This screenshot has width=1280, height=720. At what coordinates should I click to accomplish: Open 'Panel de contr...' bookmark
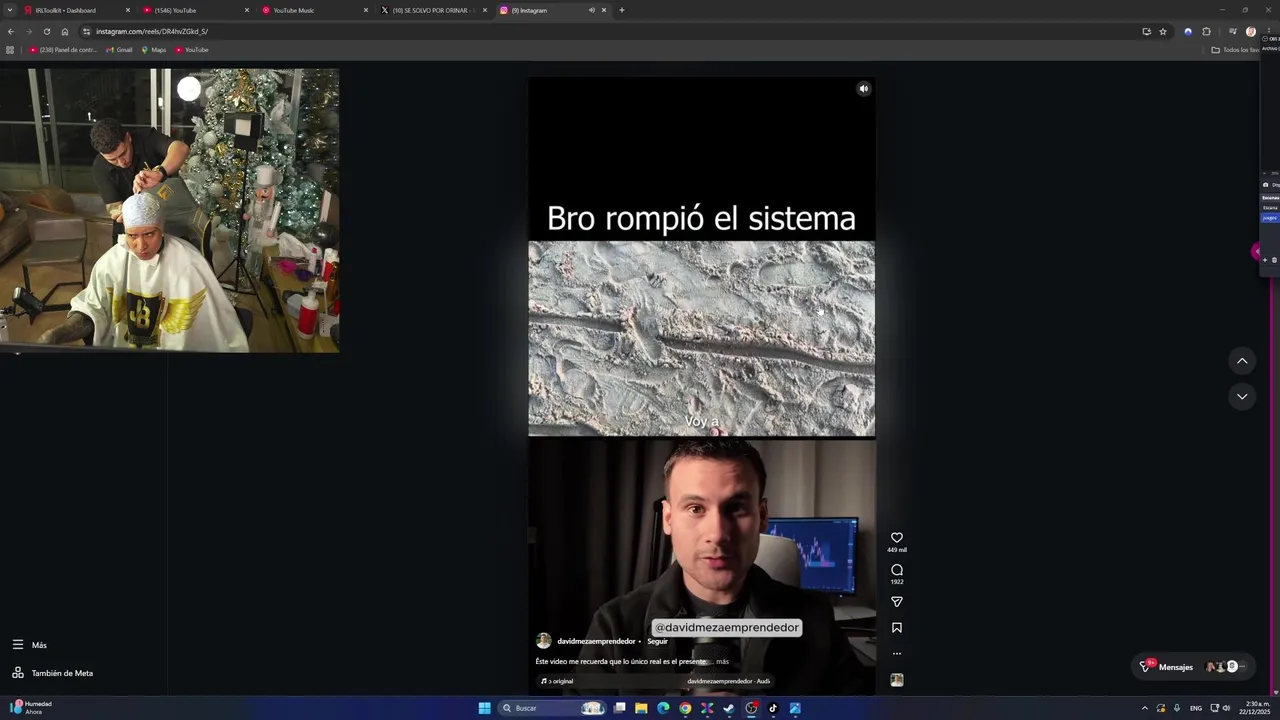click(x=63, y=50)
